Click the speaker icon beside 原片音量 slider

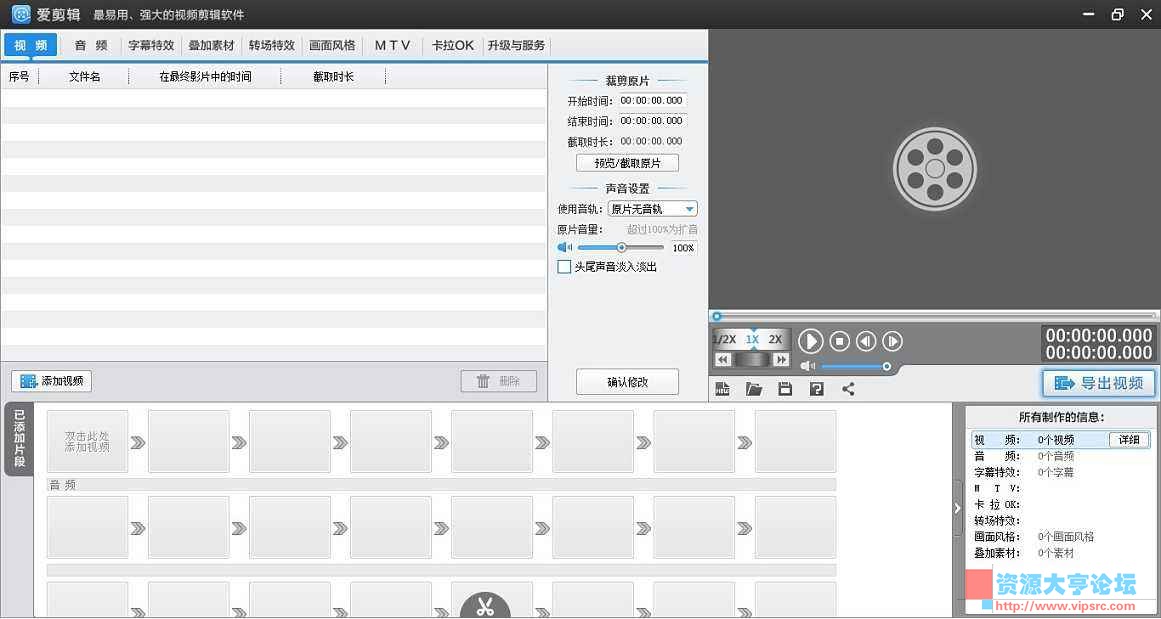coord(565,247)
